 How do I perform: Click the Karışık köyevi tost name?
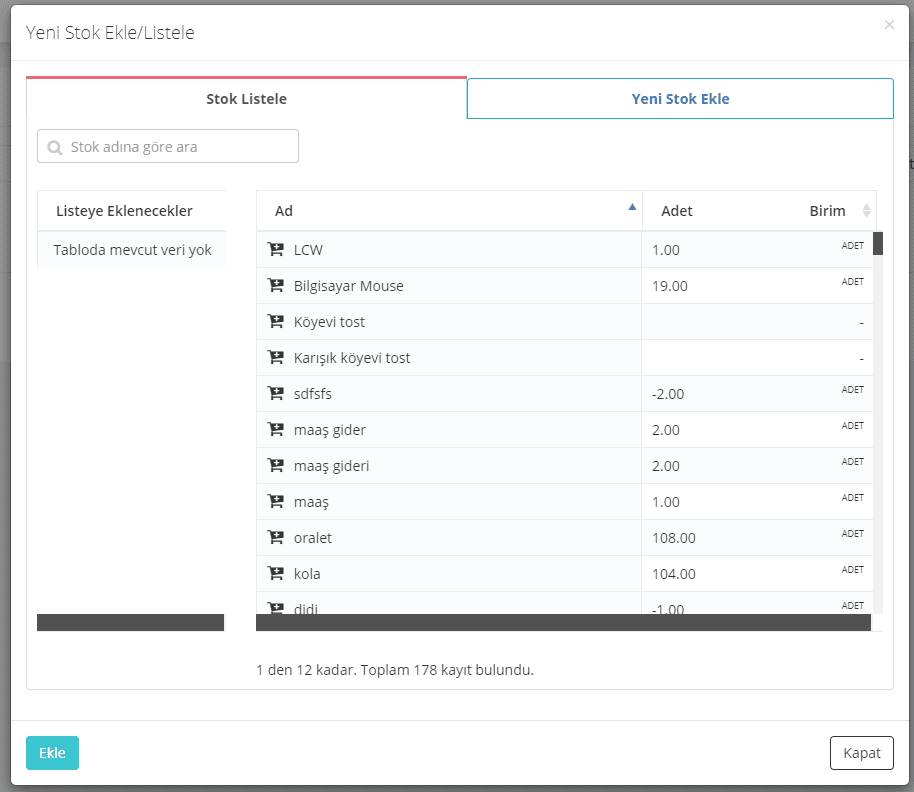[x=352, y=358]
